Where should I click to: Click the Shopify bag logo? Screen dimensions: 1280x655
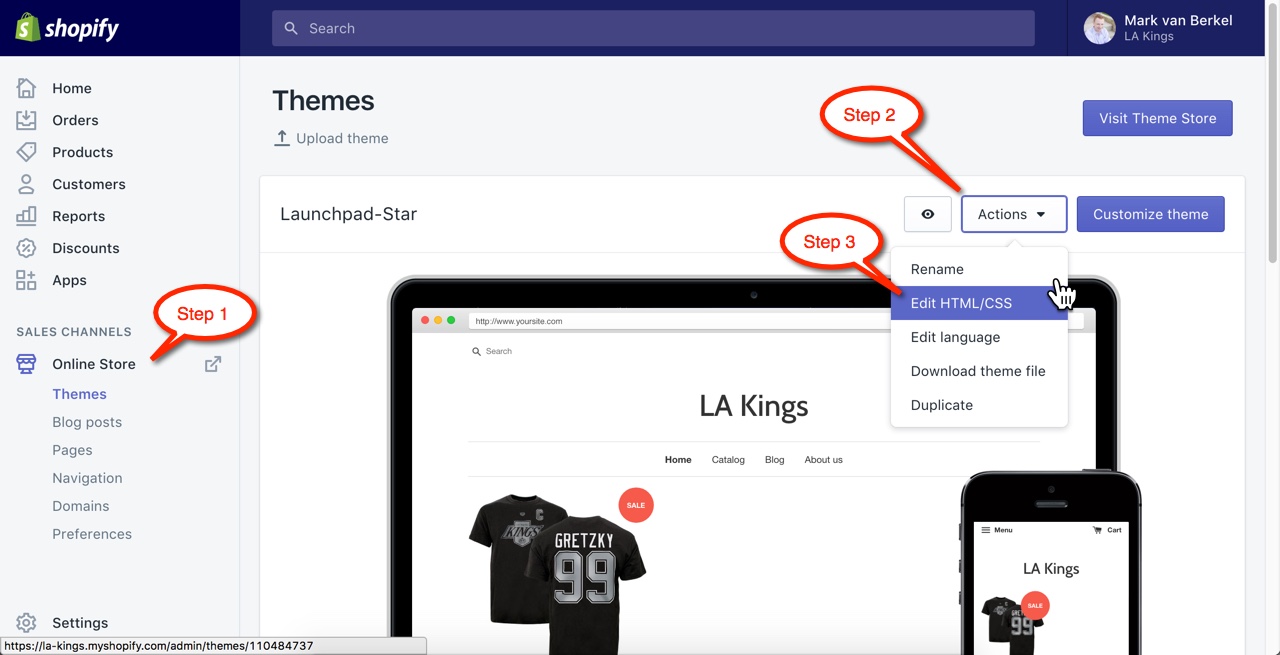[x=27, y=27]
